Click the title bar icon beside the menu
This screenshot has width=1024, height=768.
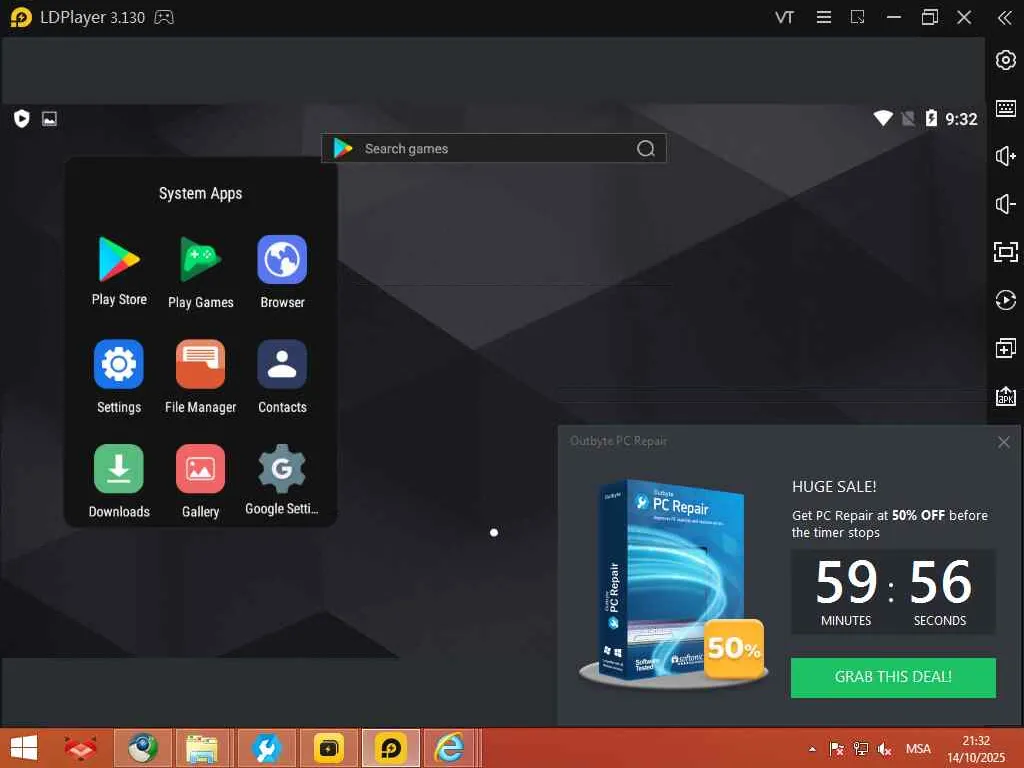pyautogui.click(x=857, y=18)
